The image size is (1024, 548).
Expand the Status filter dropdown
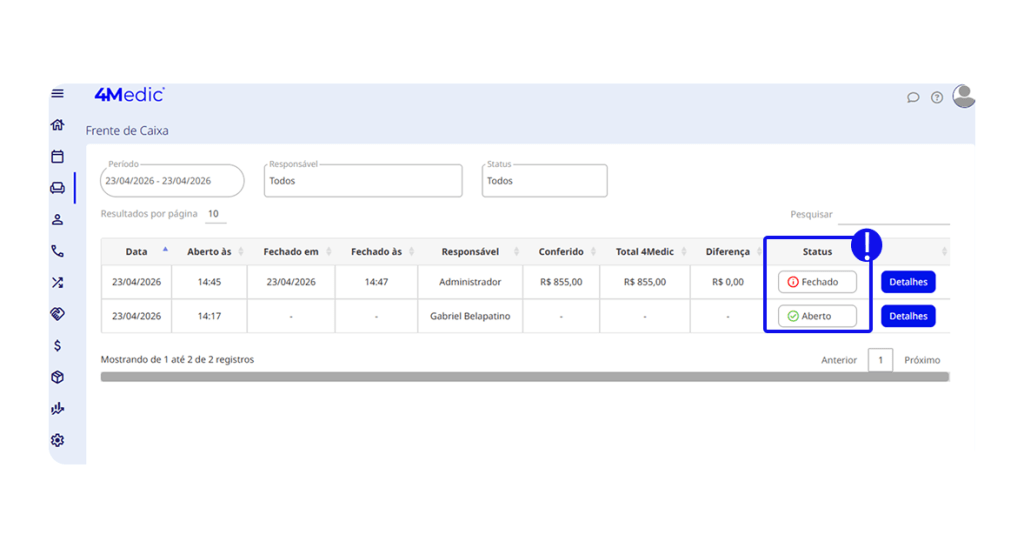(544, 181)
